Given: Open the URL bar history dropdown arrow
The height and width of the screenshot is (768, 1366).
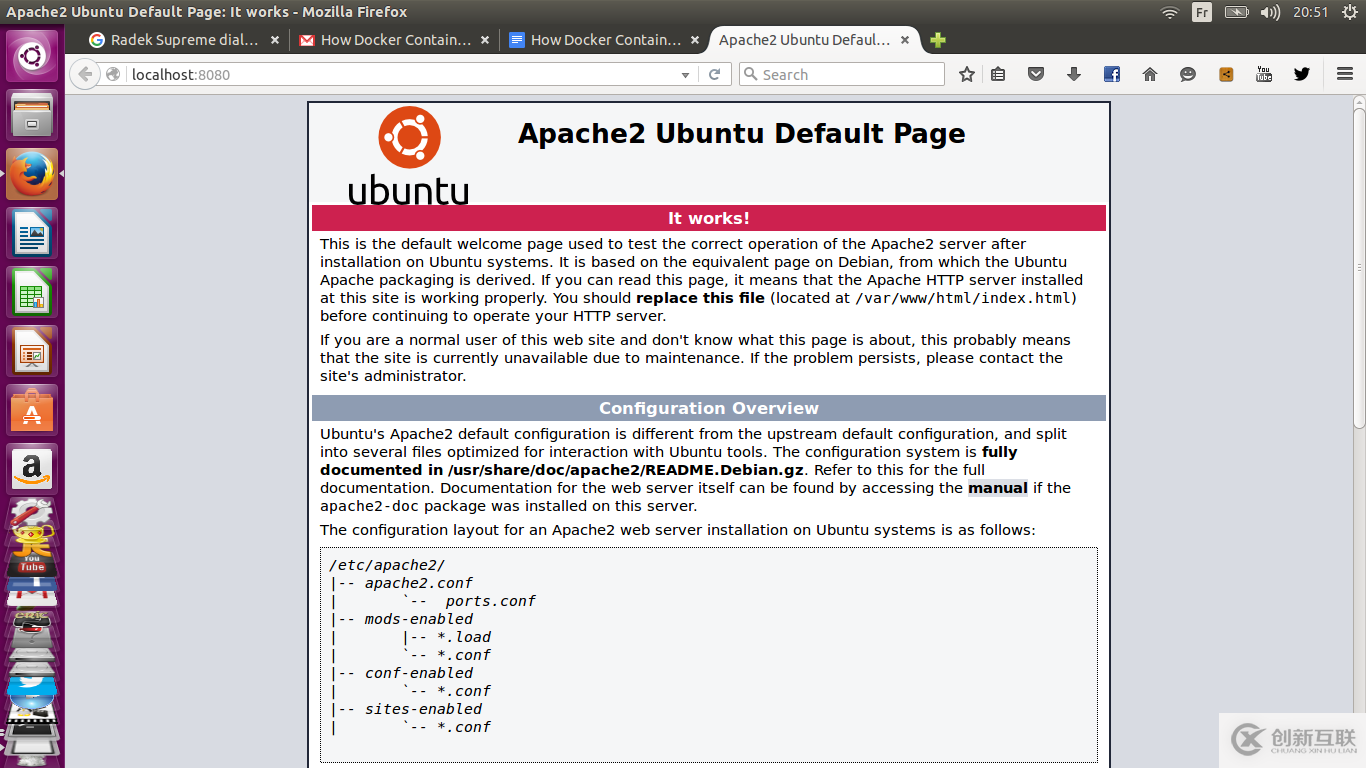Looking at the screenshot, I should tap(685, 74).
